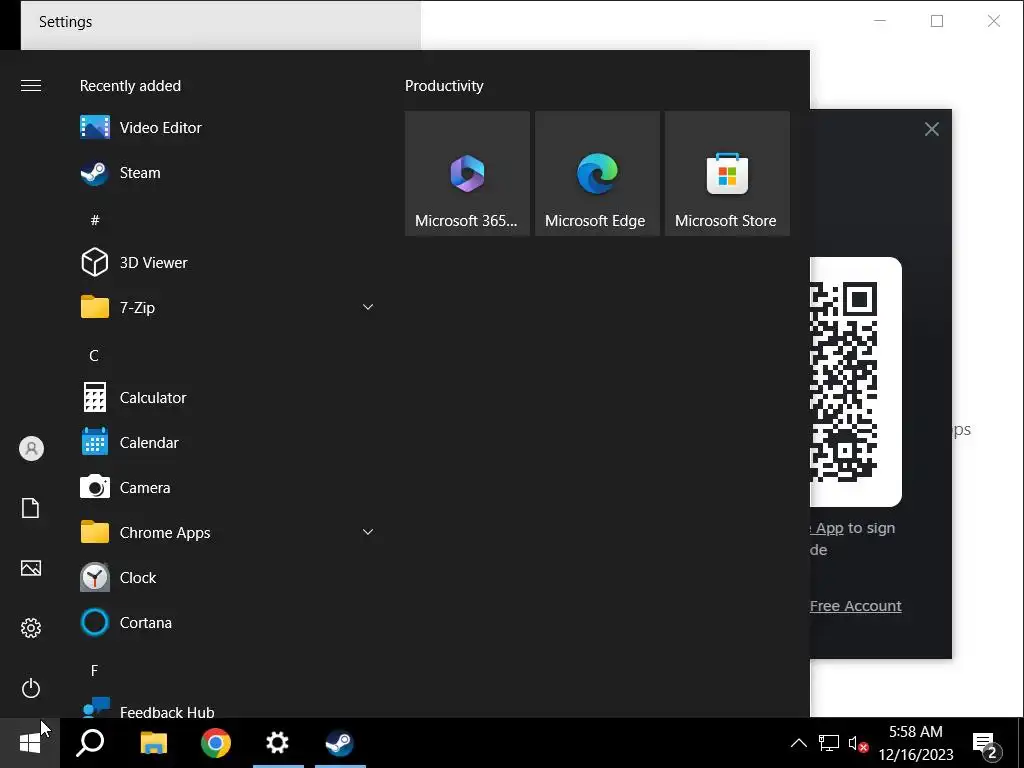Close the Steam sign-in dialog
This screenshot has width=1024, height=768.
coord(932,129)
